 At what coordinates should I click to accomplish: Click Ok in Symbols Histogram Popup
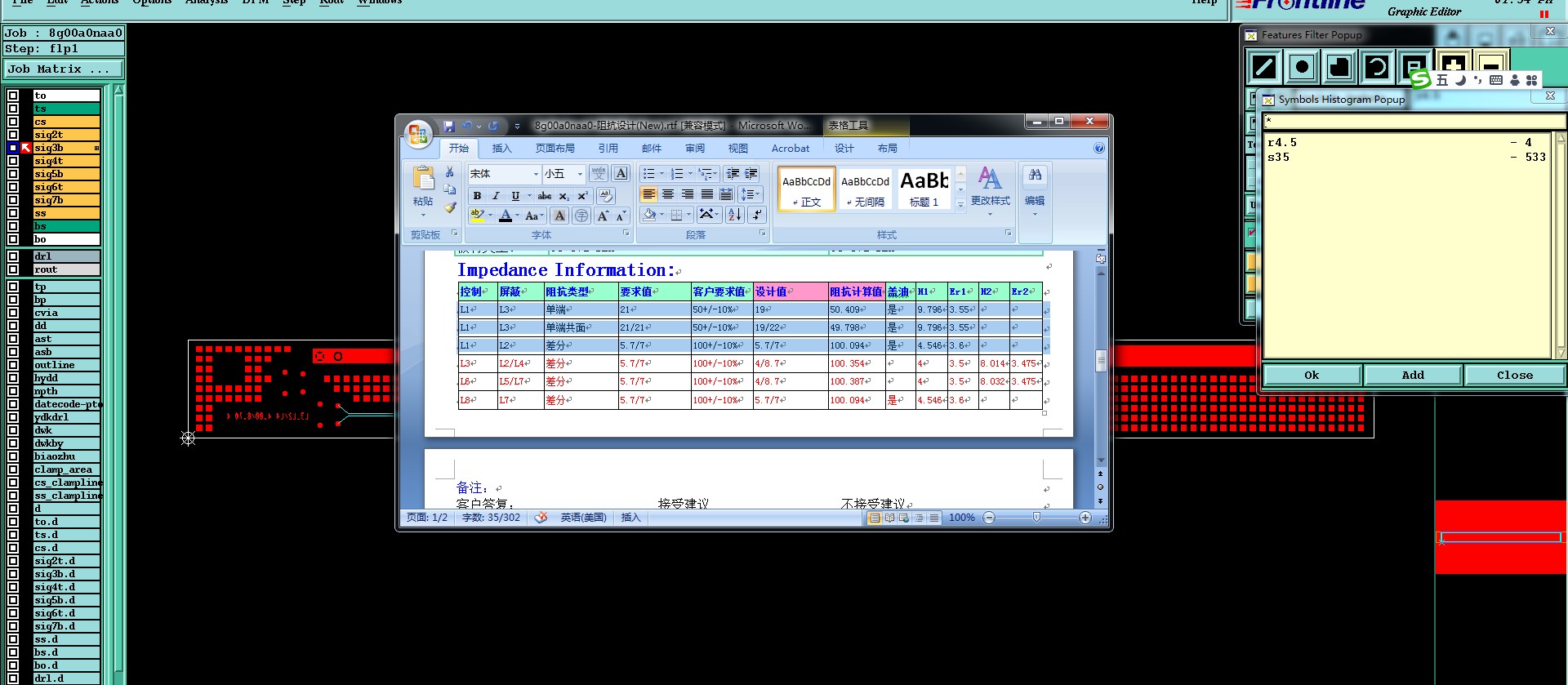click(x=1312, y=376)
